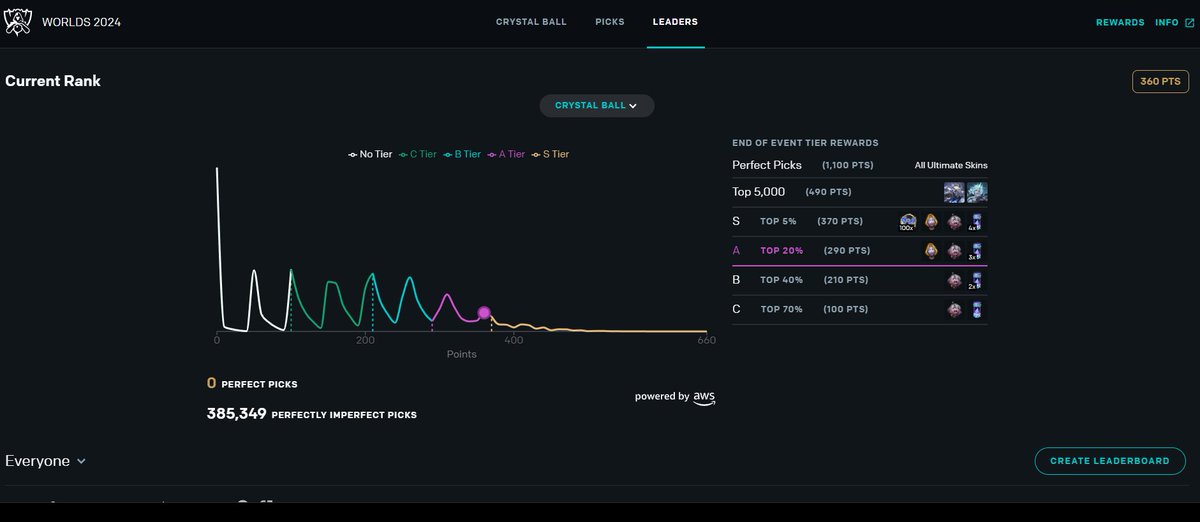Click the (1,100 PTS) value

tap(847, 166)
